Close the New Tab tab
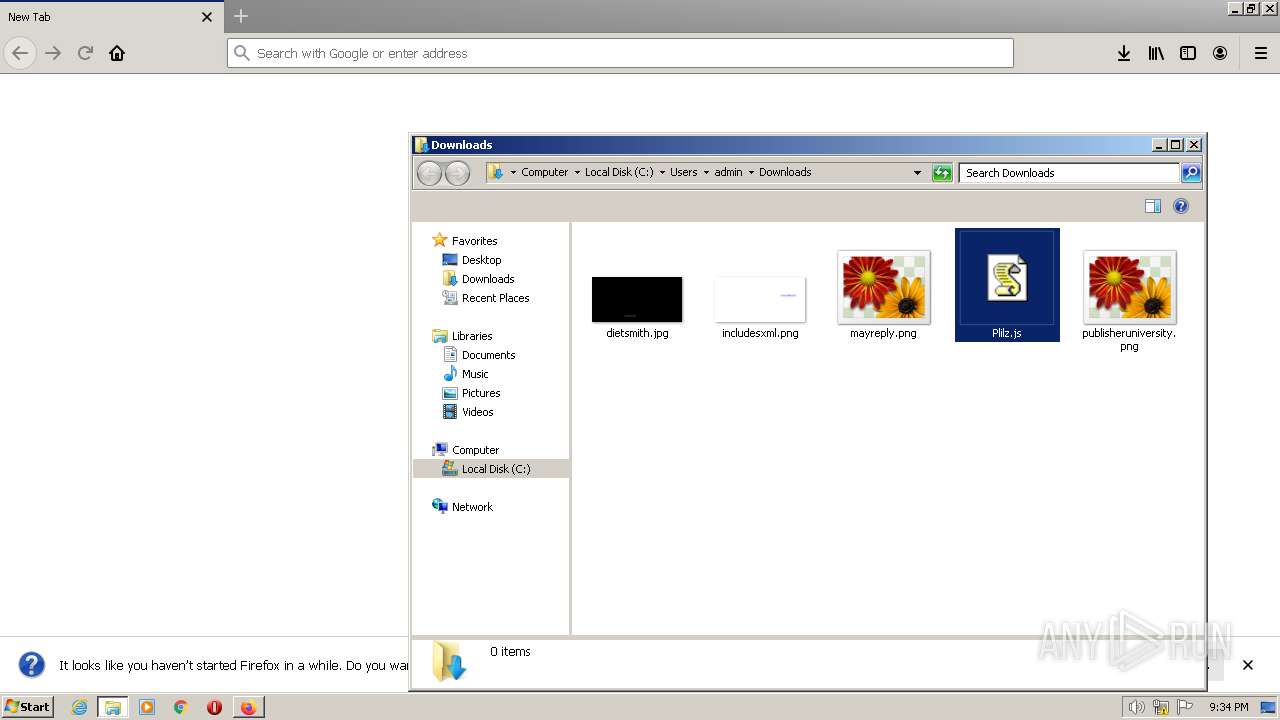This screenshot has width=1280, height=720. [x=207, y=17]
